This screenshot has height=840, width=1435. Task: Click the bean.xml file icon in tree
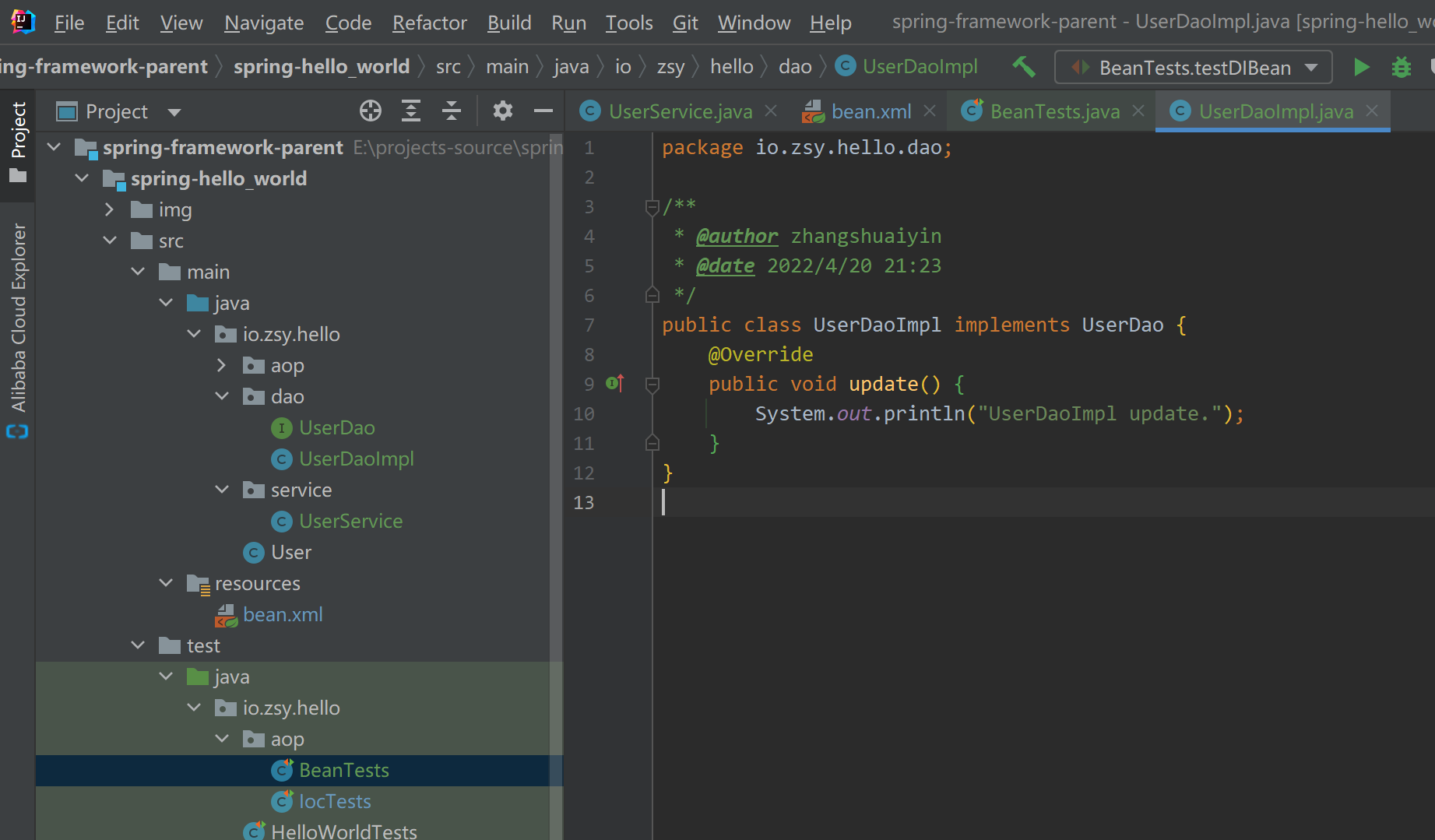(226, 615)
